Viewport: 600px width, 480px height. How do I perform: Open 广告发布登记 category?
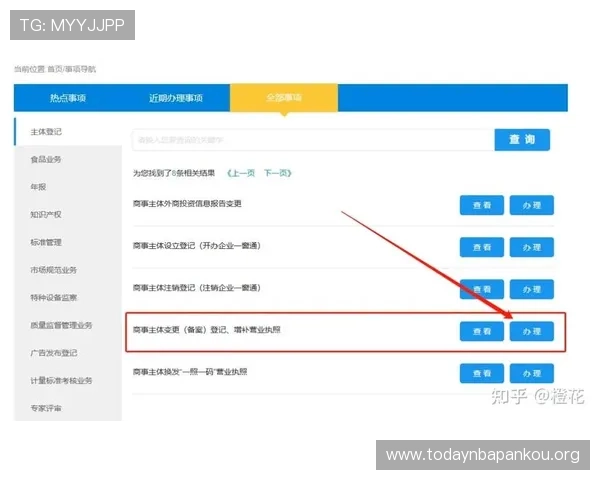pos(54,353)
